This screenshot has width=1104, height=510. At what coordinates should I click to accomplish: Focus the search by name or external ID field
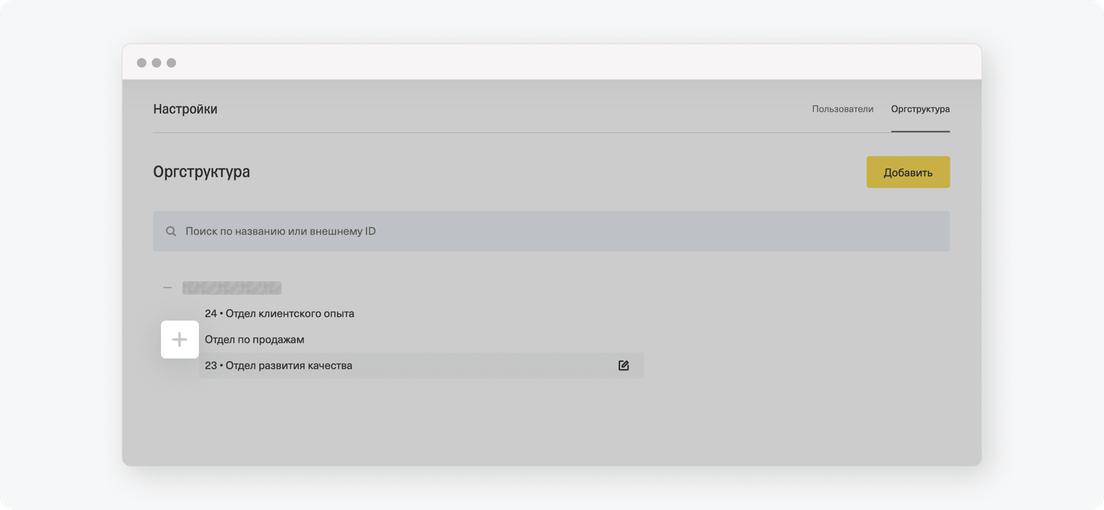pos(551,231)
